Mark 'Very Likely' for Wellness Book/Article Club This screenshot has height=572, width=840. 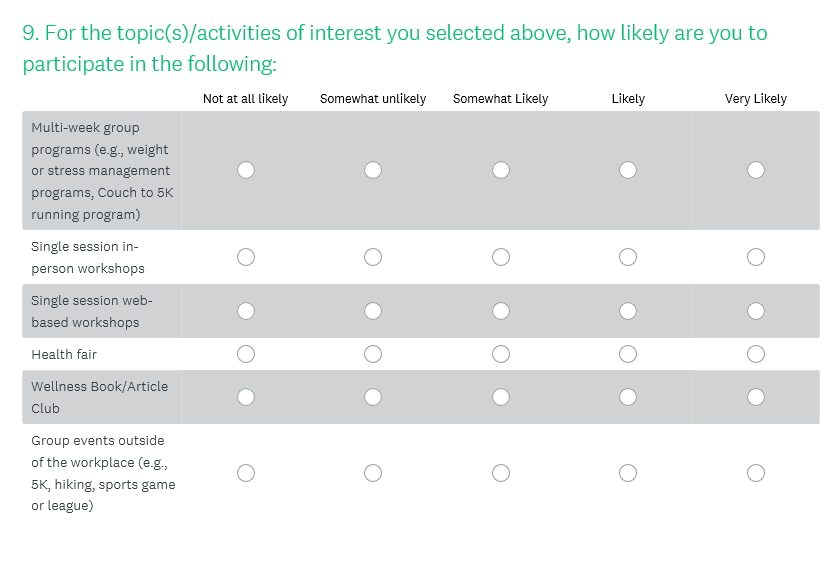point(756,397)
